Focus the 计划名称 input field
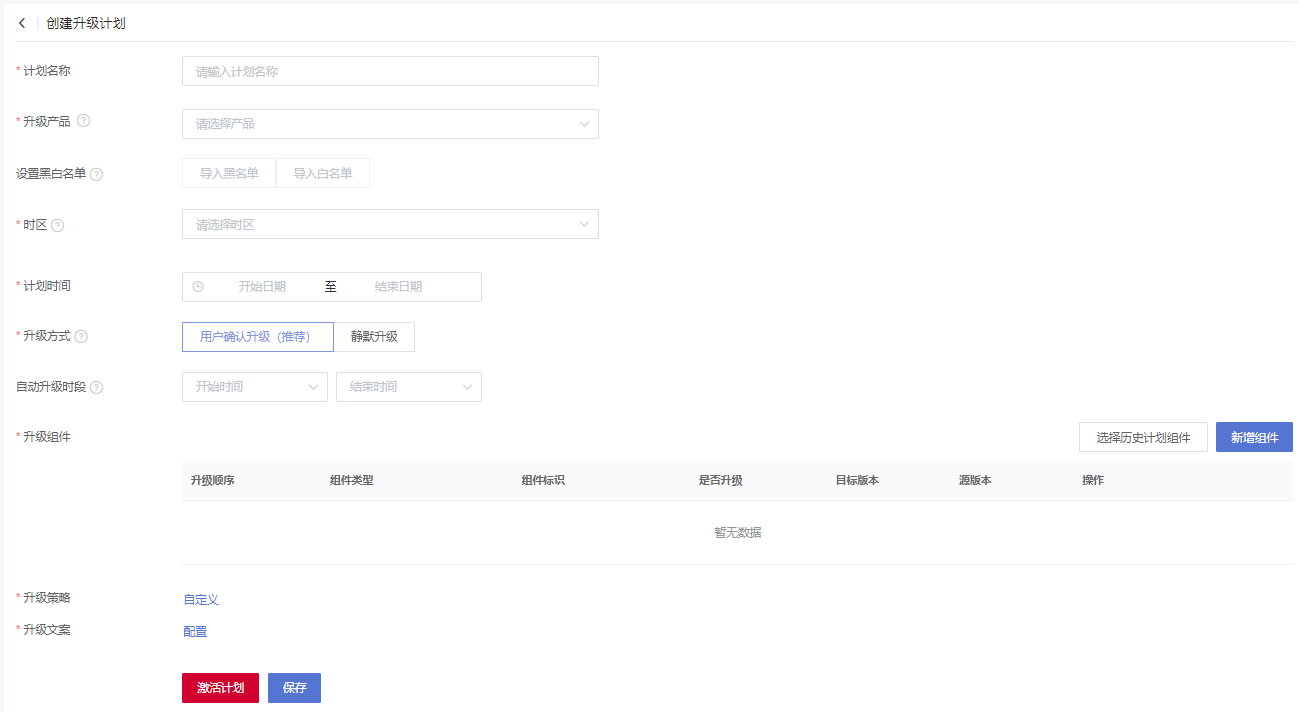Image resolution: width=1299 pixels, height=712 pixels. point(390,71)
